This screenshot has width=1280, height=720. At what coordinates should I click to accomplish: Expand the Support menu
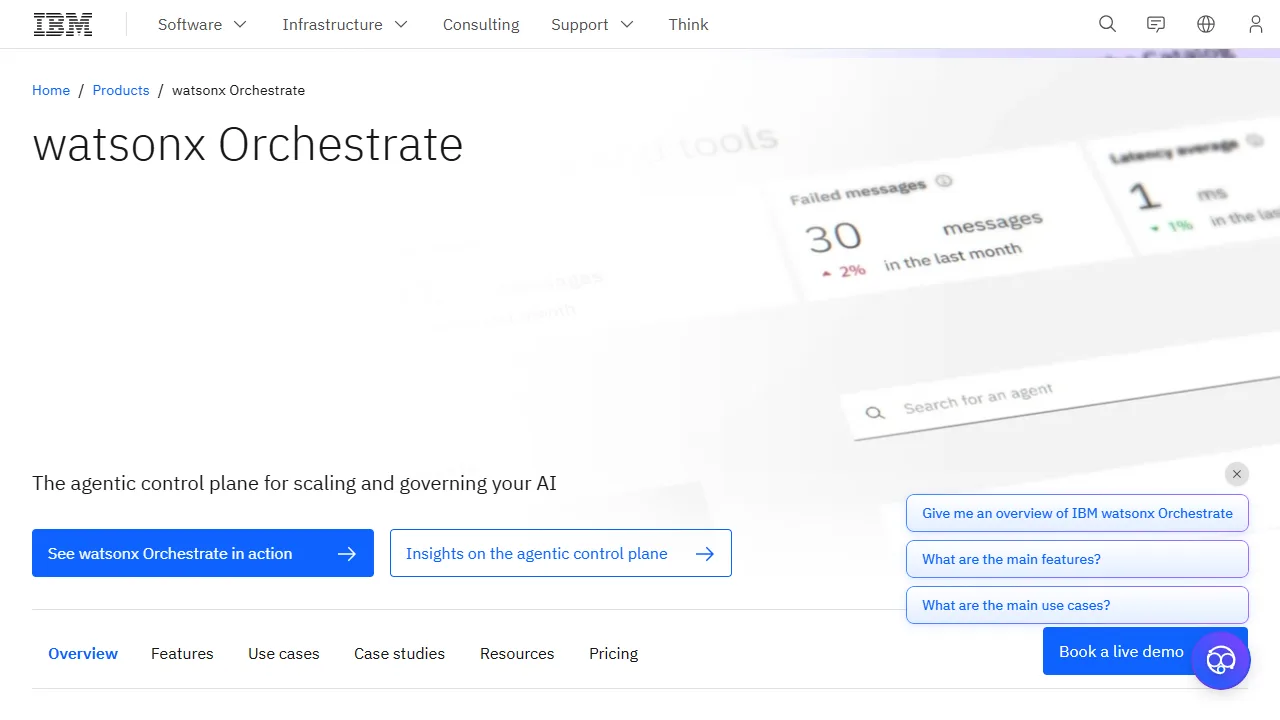tap(592, 24)
